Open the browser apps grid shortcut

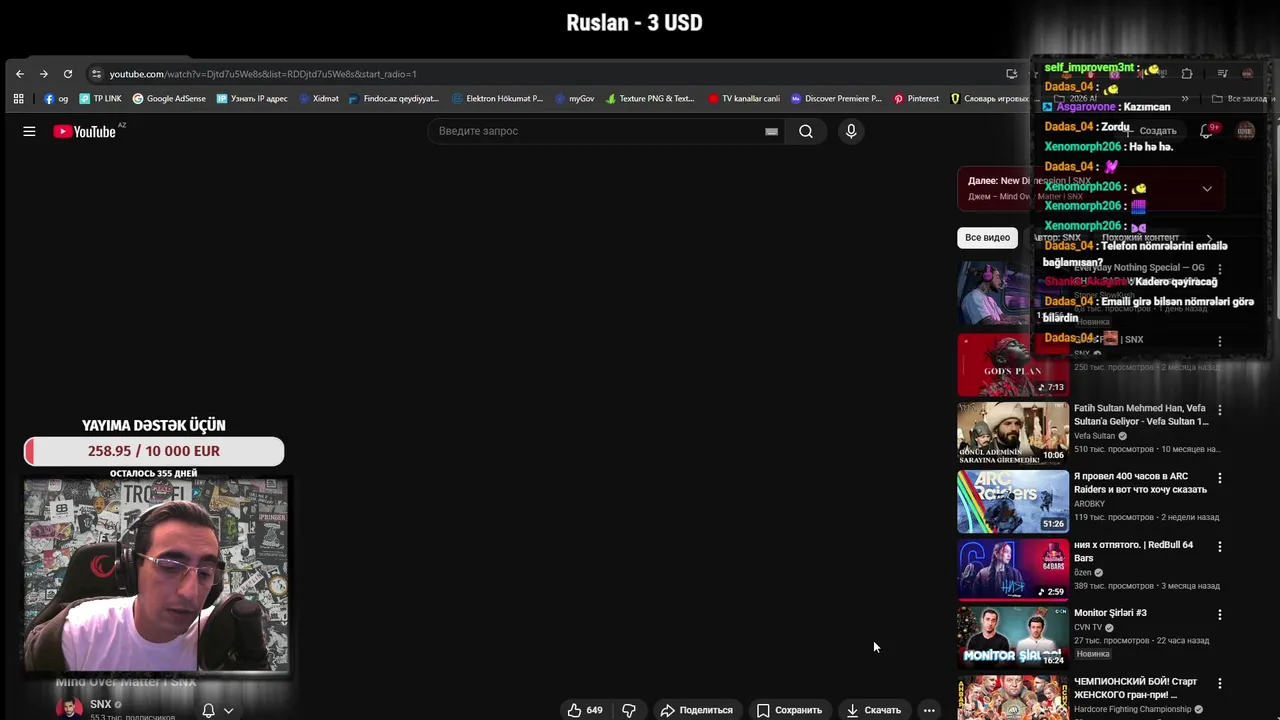click(18, 99)
